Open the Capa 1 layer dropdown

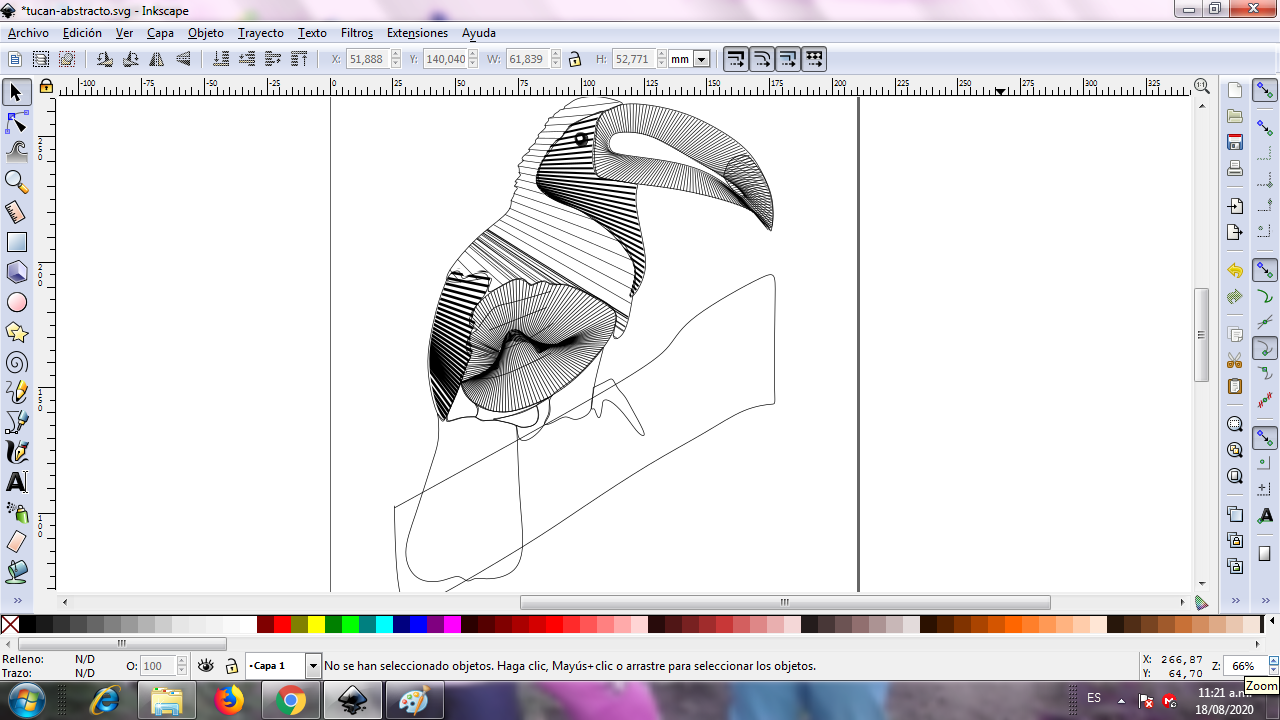(313, 666)
